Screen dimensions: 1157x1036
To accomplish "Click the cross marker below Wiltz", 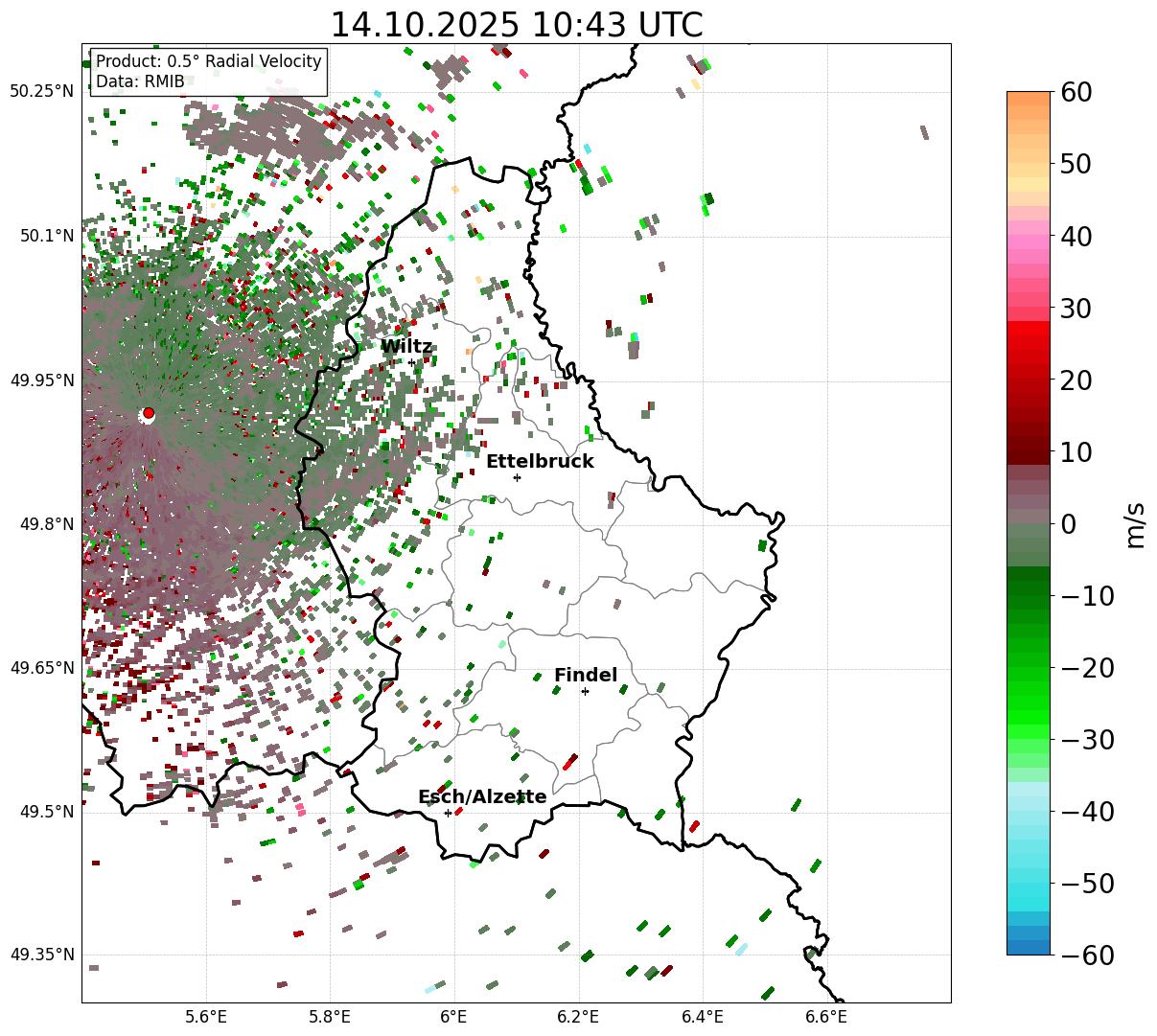I will click(x=412, y=362).
